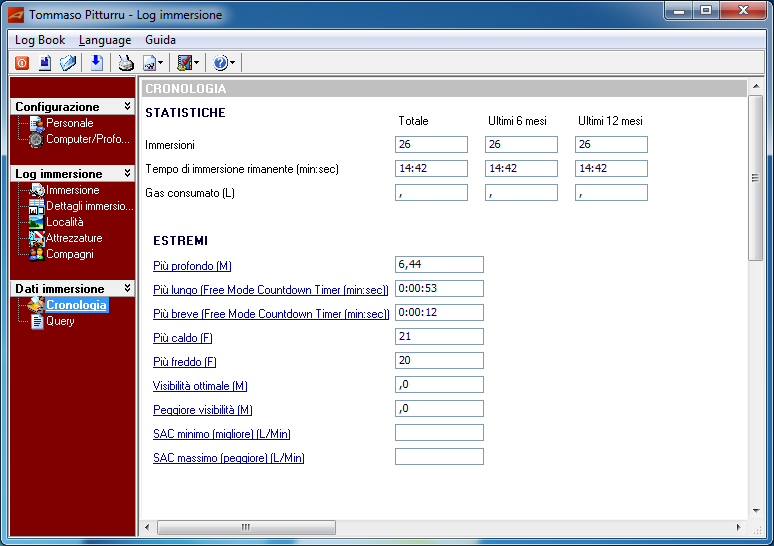Image resolution: width=774 pixels, height=546 pixels.
Task: Select Cronologia tree item
Action: 76,305
